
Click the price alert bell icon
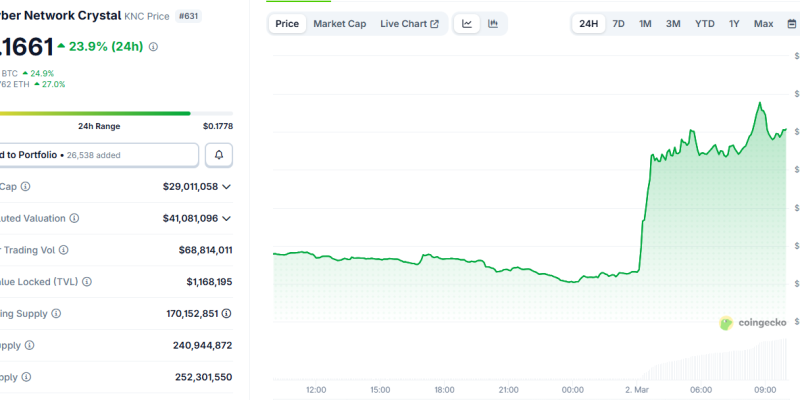click(218, 155)
